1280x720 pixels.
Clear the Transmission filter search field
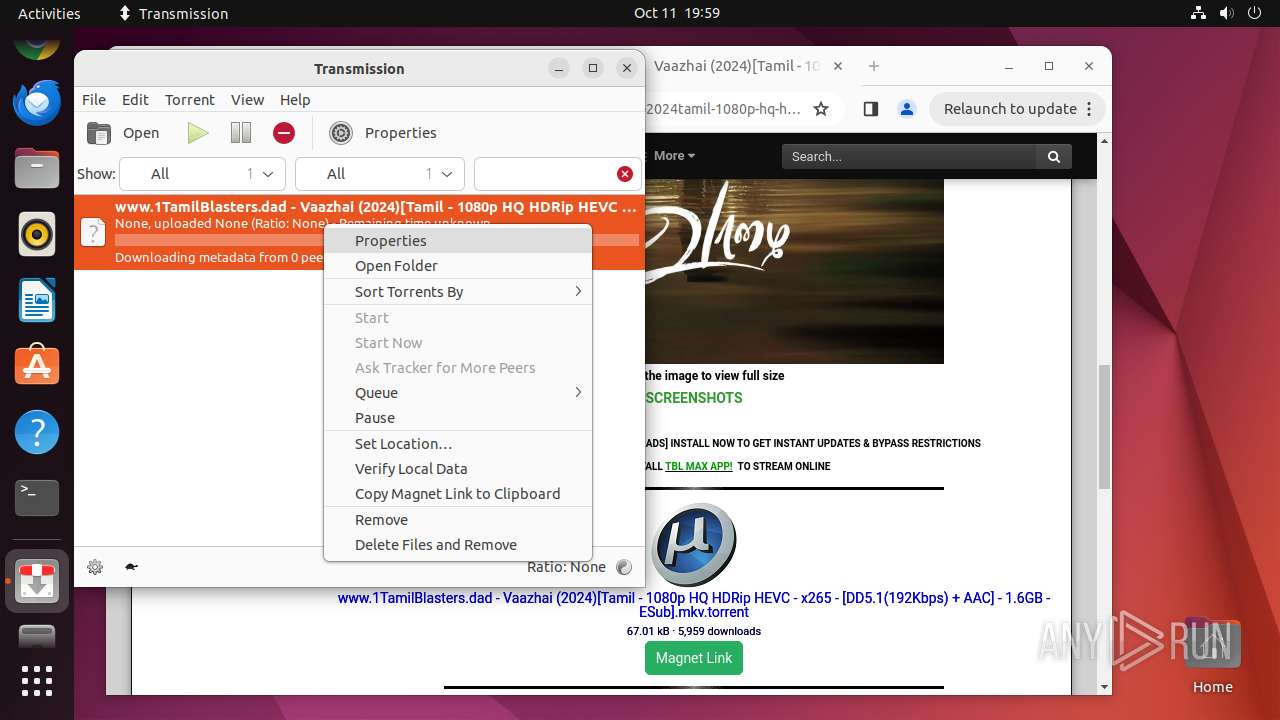point(625,174)
